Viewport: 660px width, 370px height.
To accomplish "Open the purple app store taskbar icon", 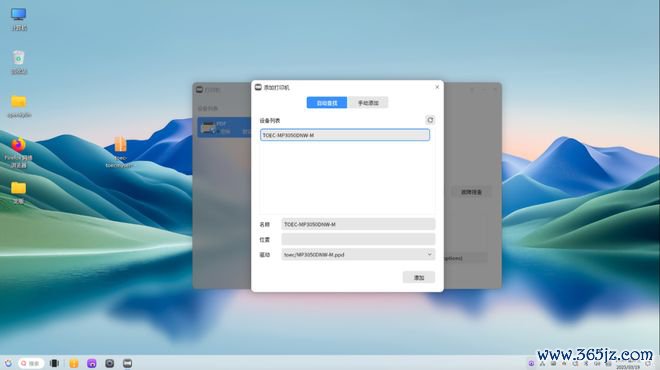I will (x=92, y=363).
